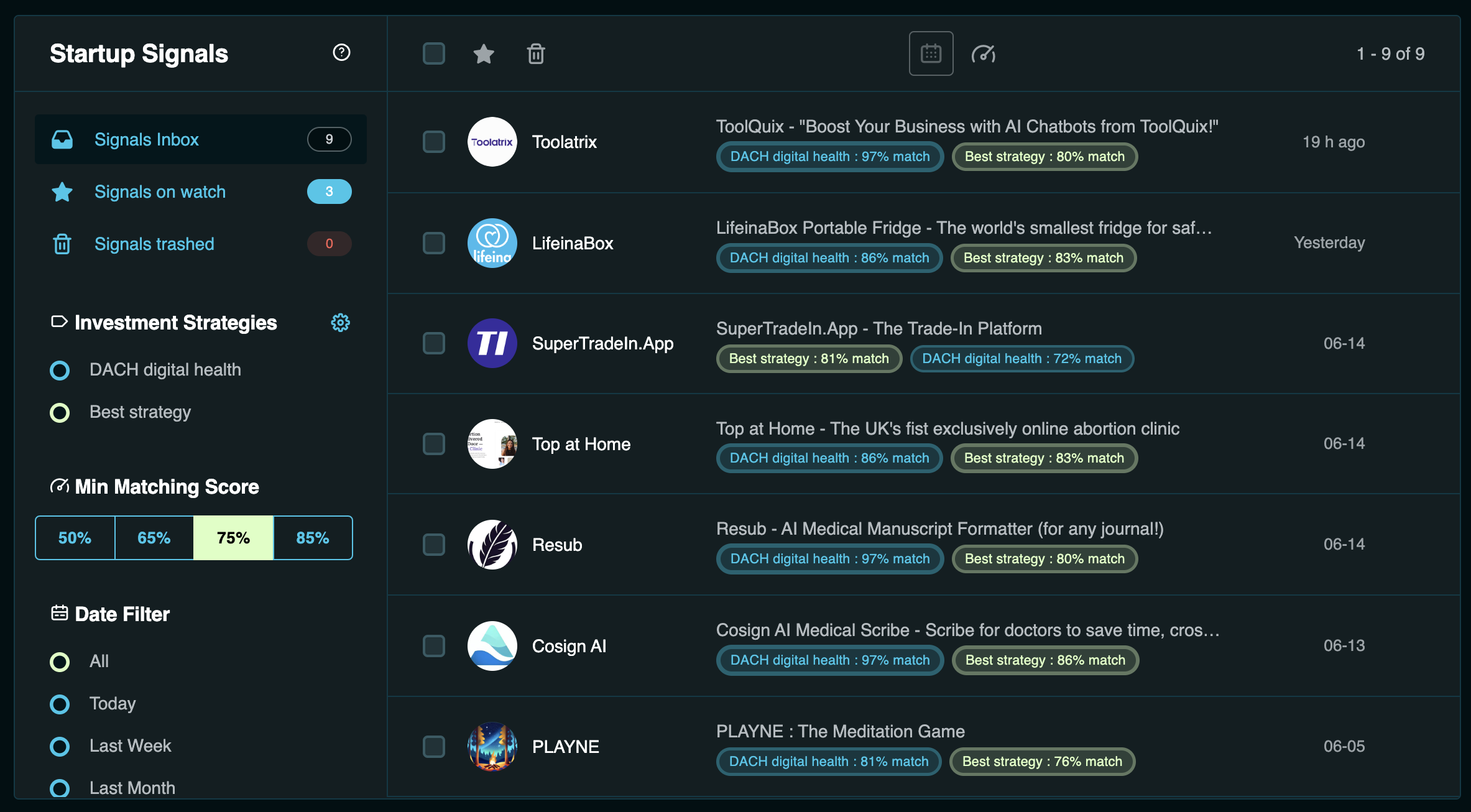Toggle the select-all checkbox in the toolbar
Viewport: 1471px width, 812px height.
coord(434,54)
